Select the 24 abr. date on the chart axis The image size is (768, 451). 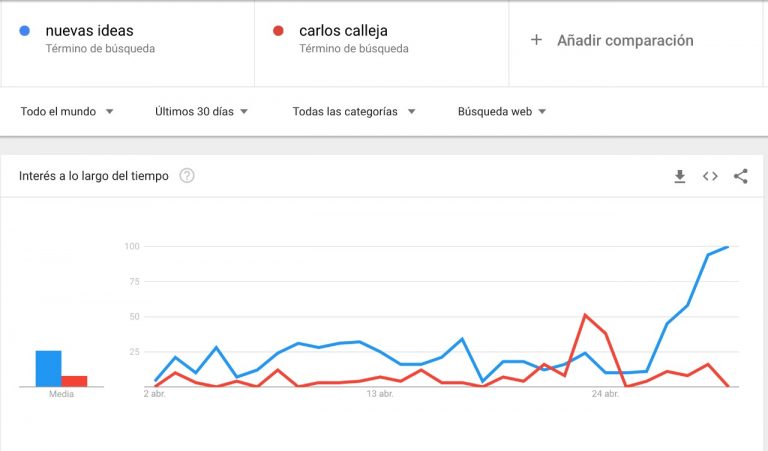(x=605, y=394)
